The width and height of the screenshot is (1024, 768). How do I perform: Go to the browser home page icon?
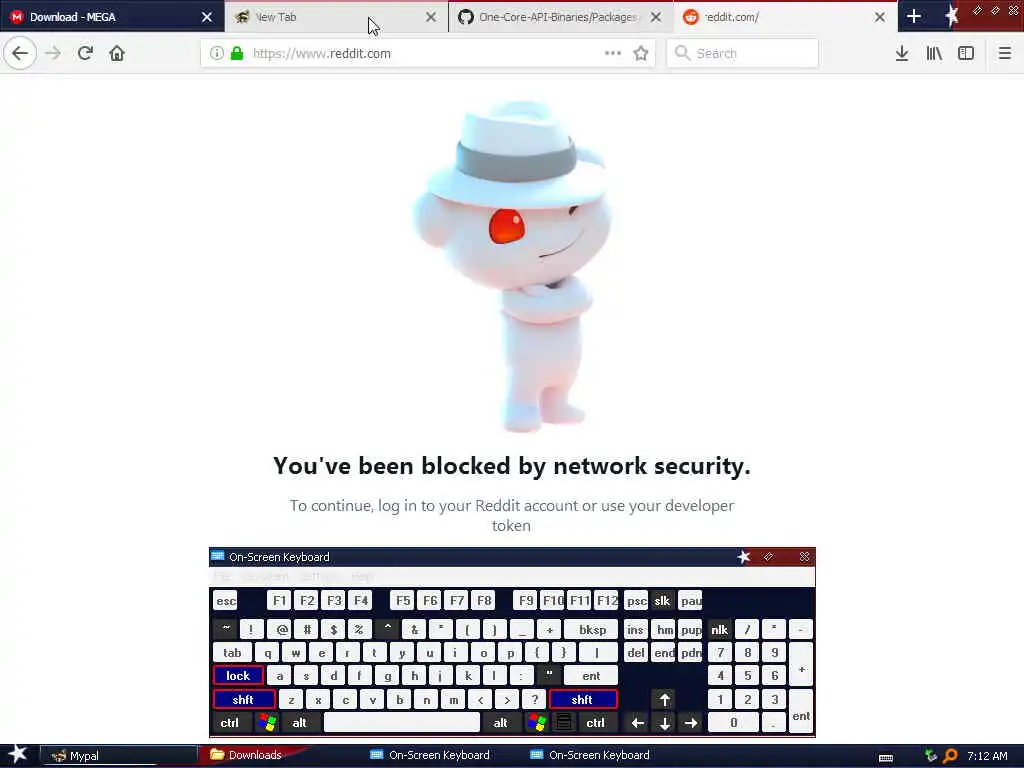(x=117, y=53)
